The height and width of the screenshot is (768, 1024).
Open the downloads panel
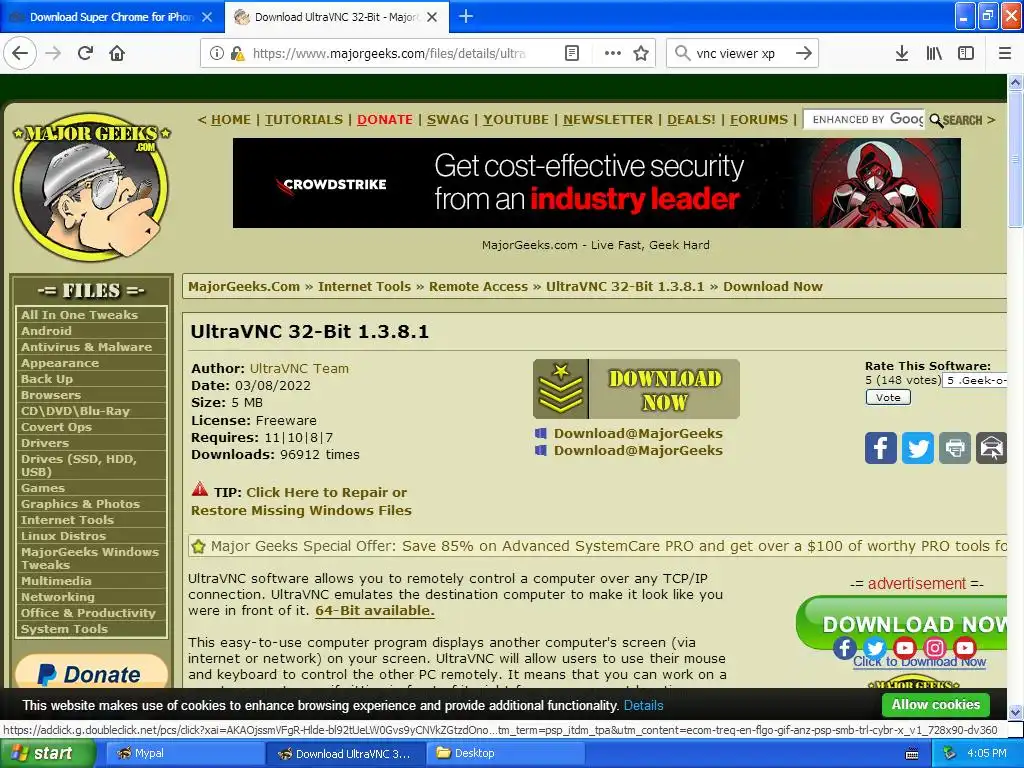click(x=902, y=53)
